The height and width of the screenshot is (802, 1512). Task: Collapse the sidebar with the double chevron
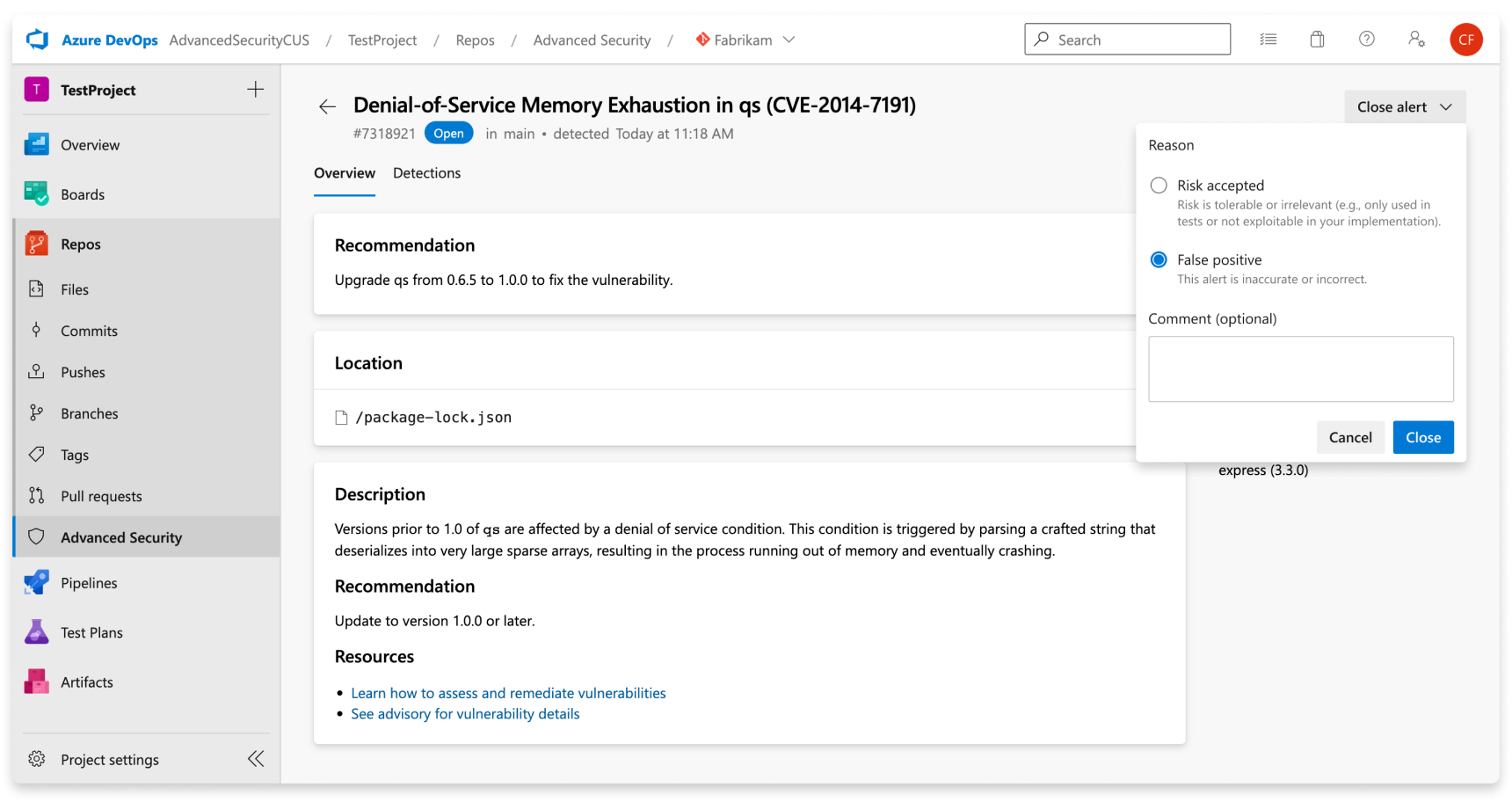coord(256,758)
